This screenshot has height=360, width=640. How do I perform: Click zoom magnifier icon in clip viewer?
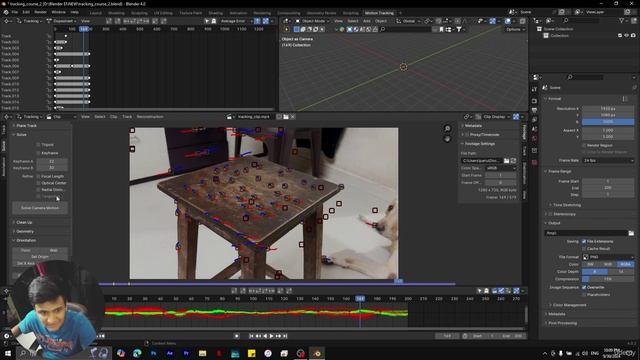point(447,129)
